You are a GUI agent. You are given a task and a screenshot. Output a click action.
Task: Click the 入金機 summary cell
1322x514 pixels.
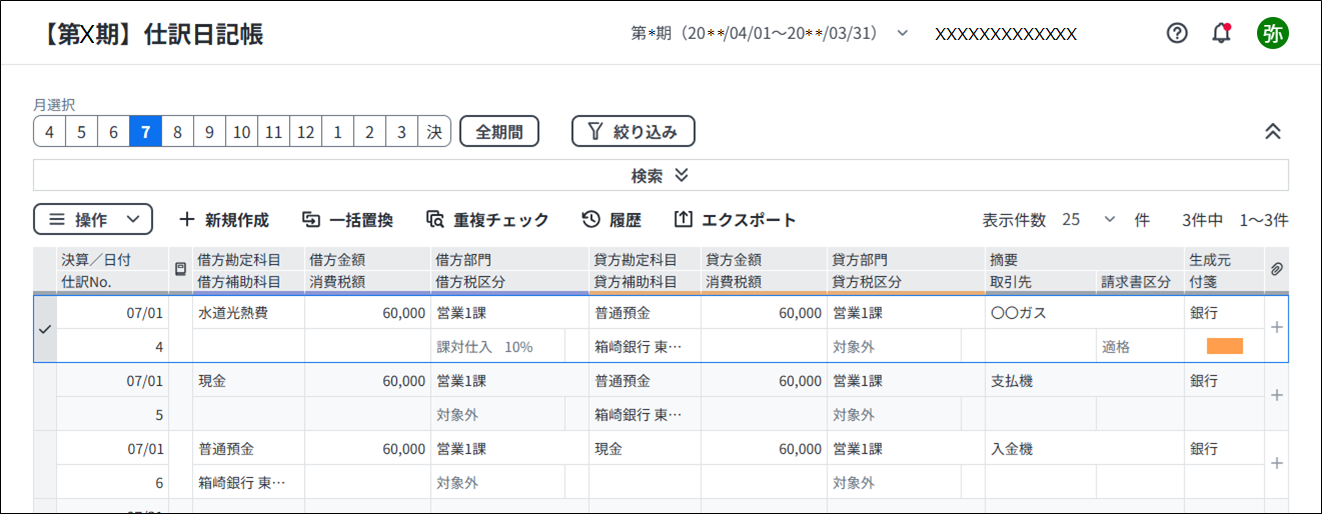(x=1084, y=449)
